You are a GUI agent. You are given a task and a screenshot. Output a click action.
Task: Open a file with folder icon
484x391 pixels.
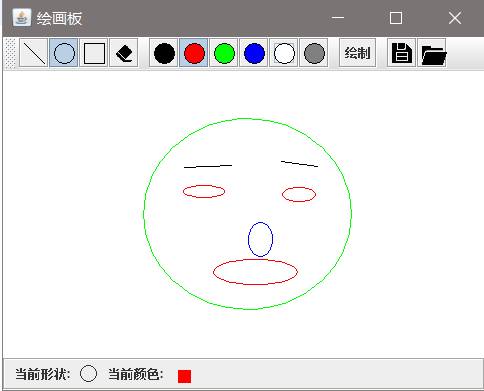[x=432, y=53]
